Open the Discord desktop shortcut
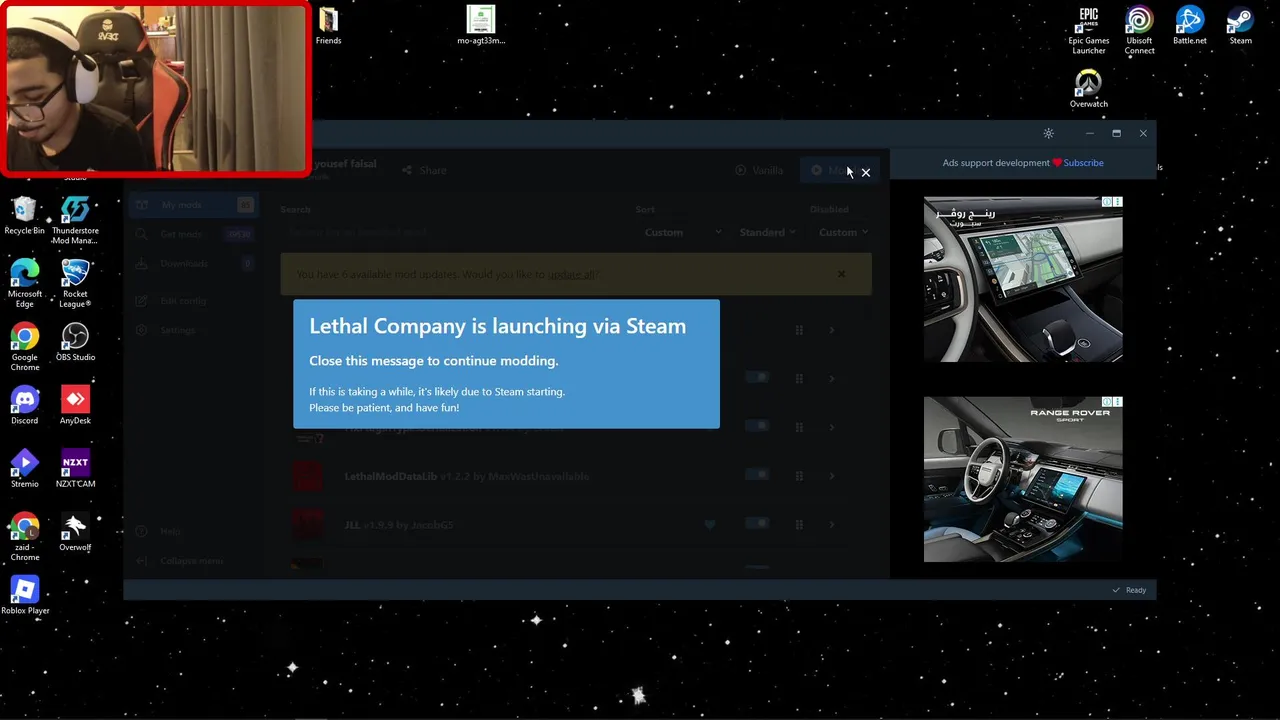Viewport: 1280px width, 720px height. [x=25, y=405]
